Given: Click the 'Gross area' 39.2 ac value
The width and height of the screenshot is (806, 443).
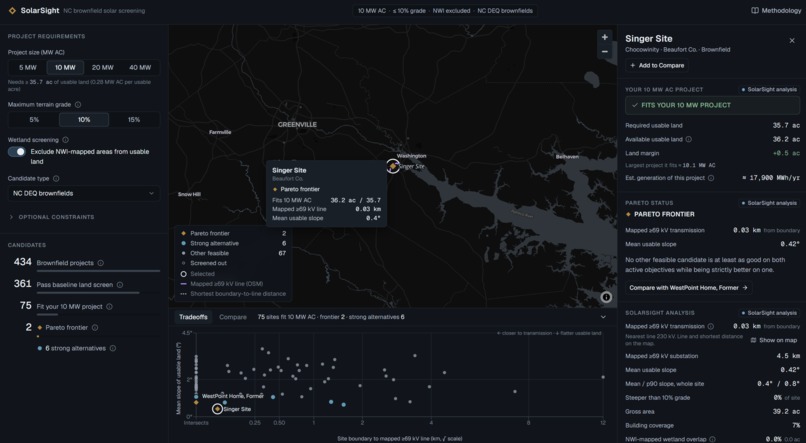Looking at the screenshot, I should (x=786, y=412).
